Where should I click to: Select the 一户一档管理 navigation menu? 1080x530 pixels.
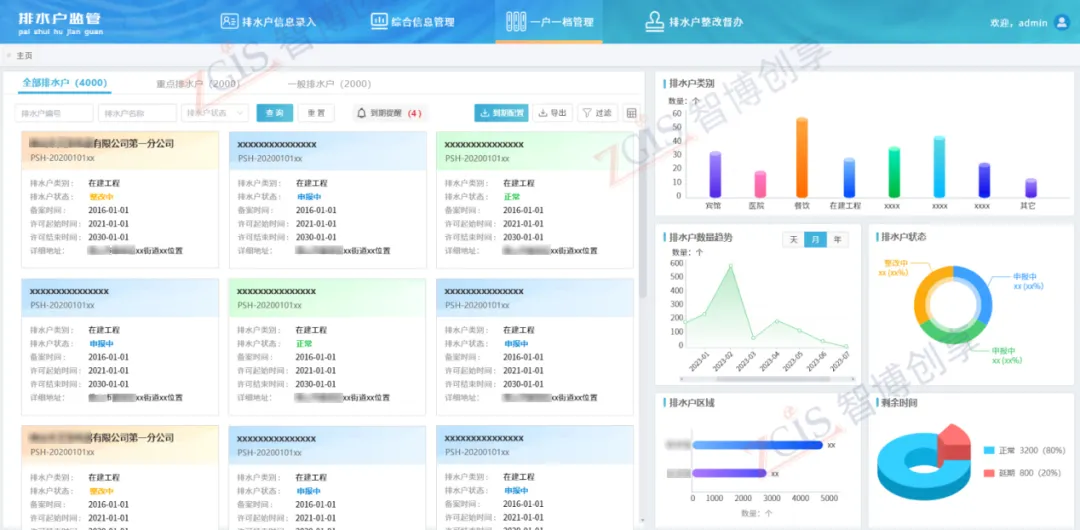[x=549, y=21]
